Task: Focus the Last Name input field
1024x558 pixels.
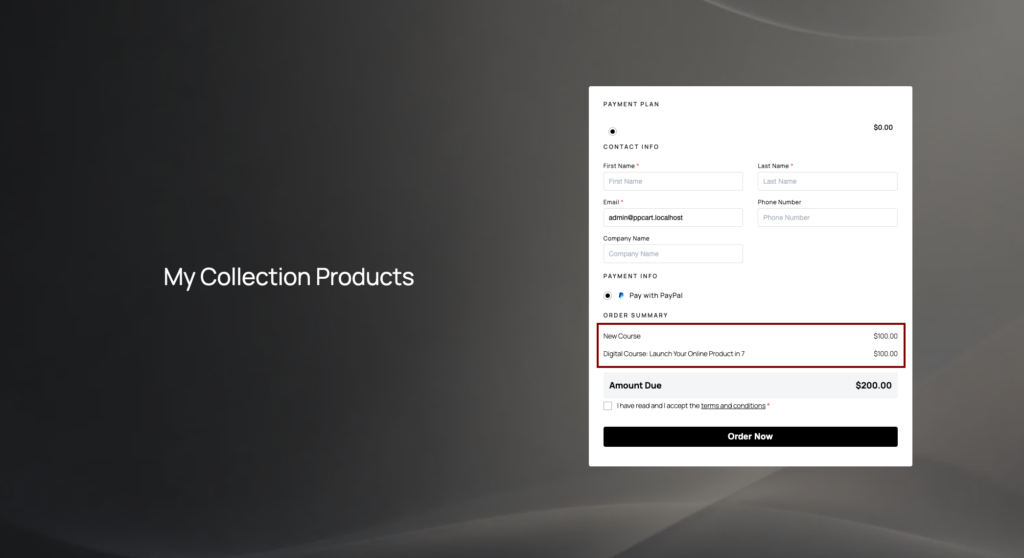Action: point(827,181)
